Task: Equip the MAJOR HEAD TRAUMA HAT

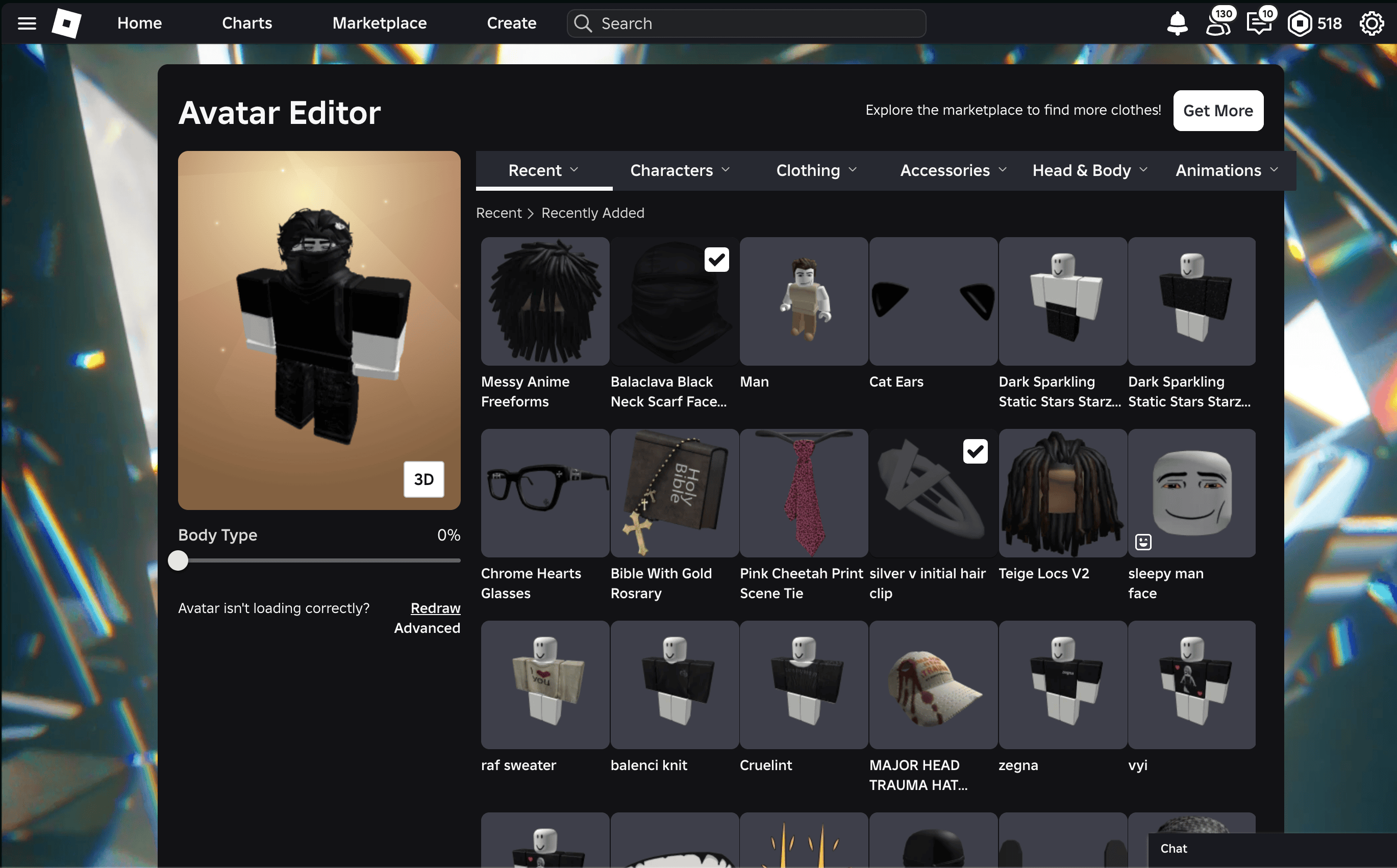Action: tap(933, 685)
